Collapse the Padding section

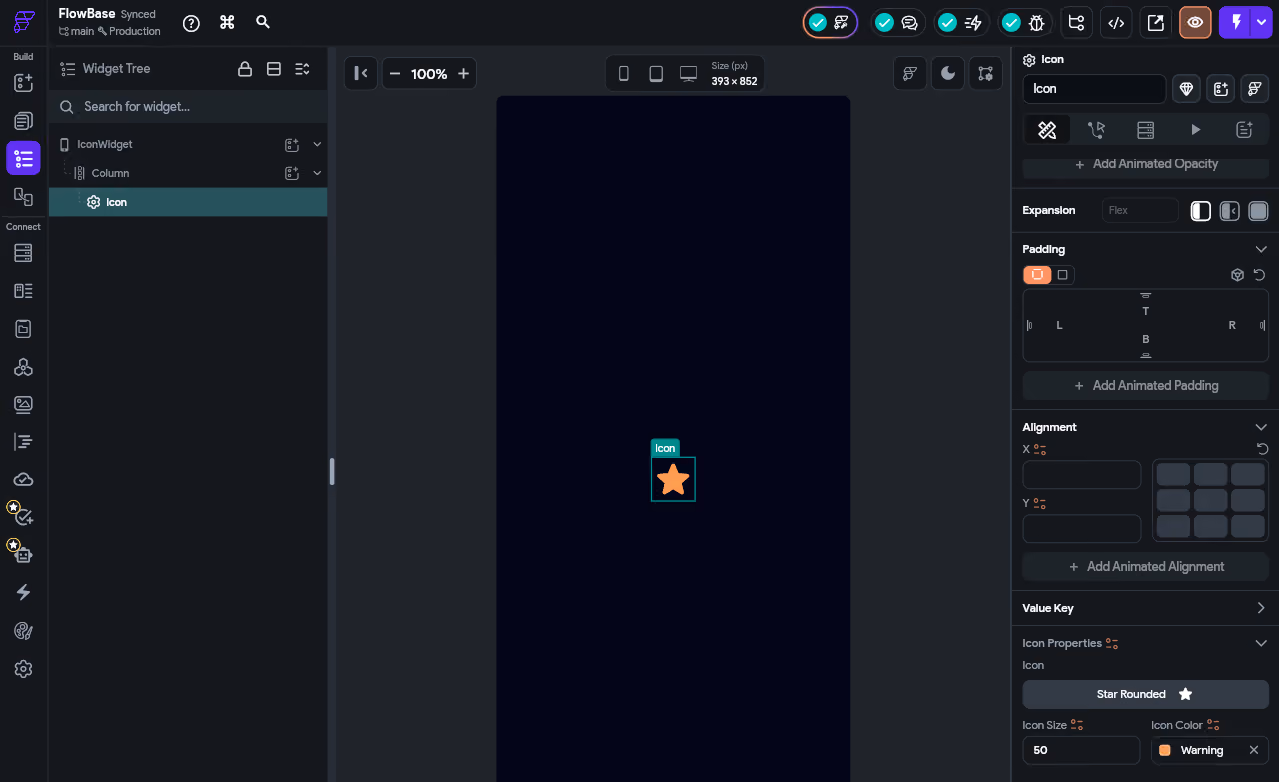pyautogui.click(x=1261, y=249)
